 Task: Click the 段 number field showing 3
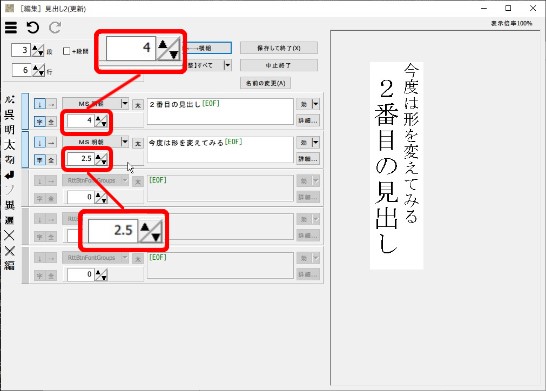21,50
